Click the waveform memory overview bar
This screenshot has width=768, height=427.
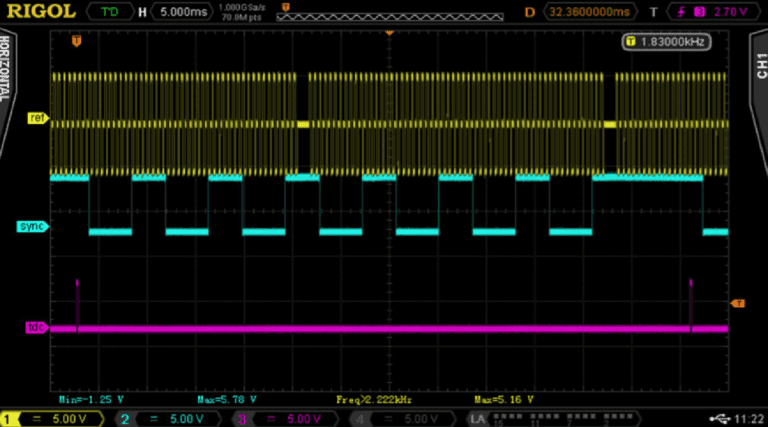click(x=390, y=17)
